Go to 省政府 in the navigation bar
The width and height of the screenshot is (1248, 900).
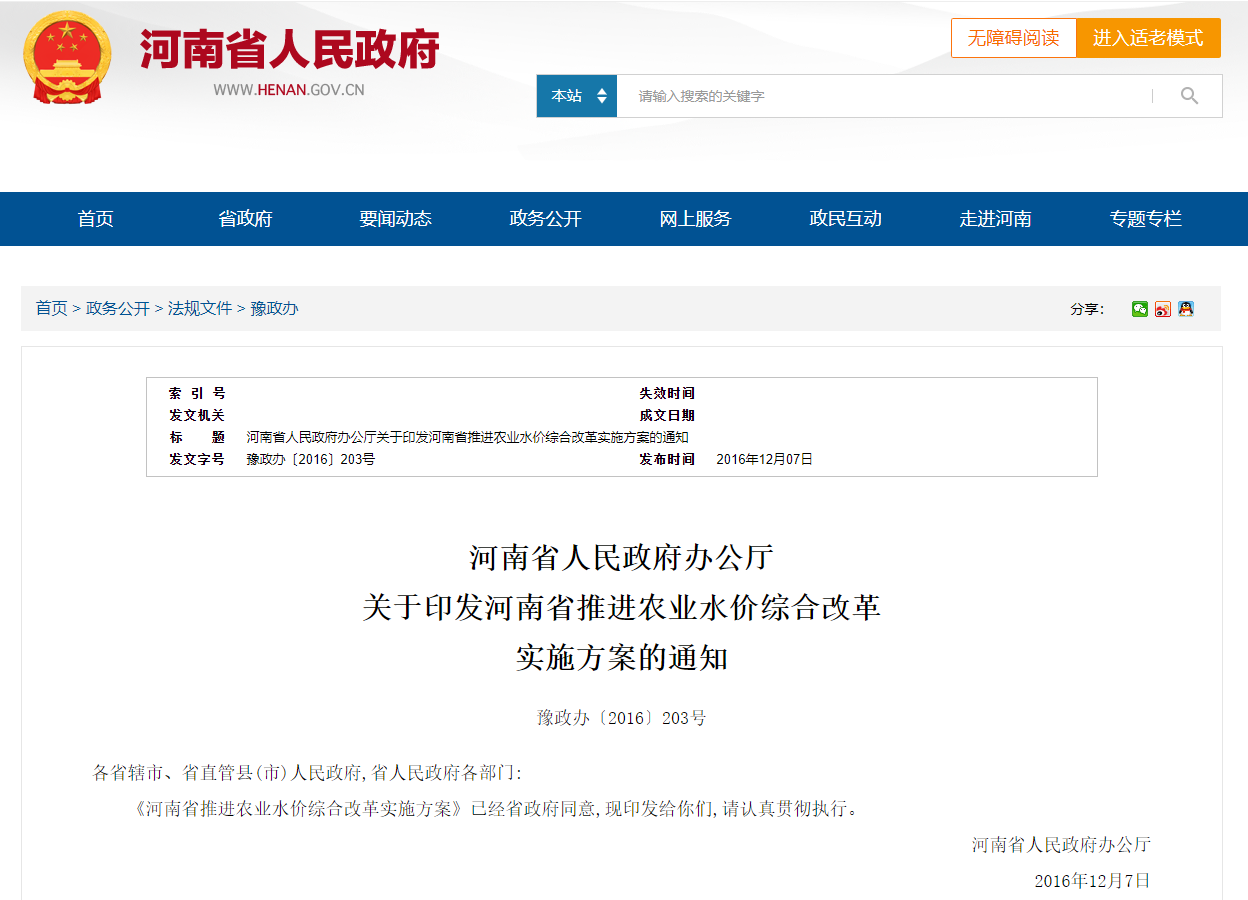[x=246, y=219]
